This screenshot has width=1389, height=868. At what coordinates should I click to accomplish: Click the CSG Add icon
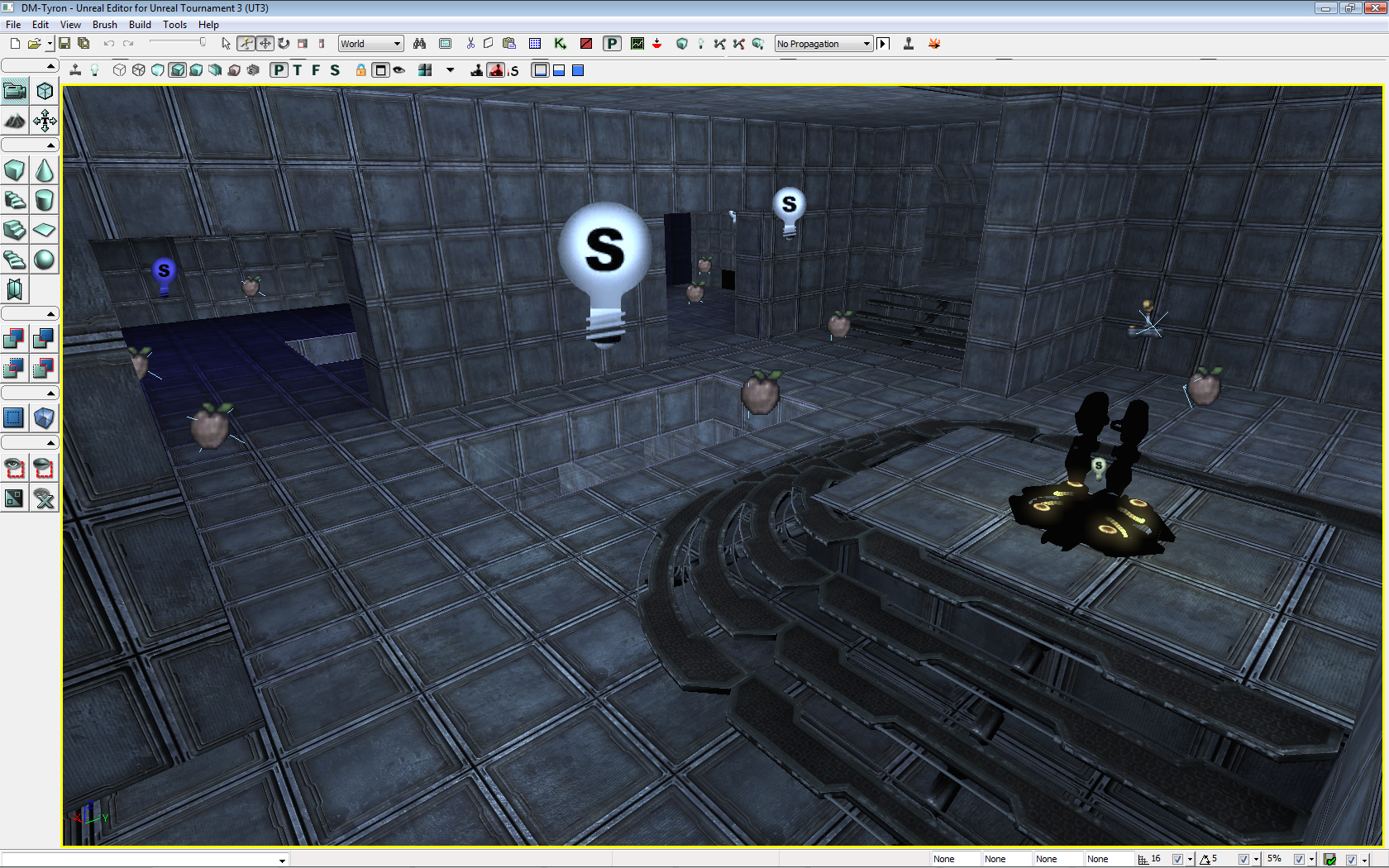pyautogui.click(x=15, y=338)
